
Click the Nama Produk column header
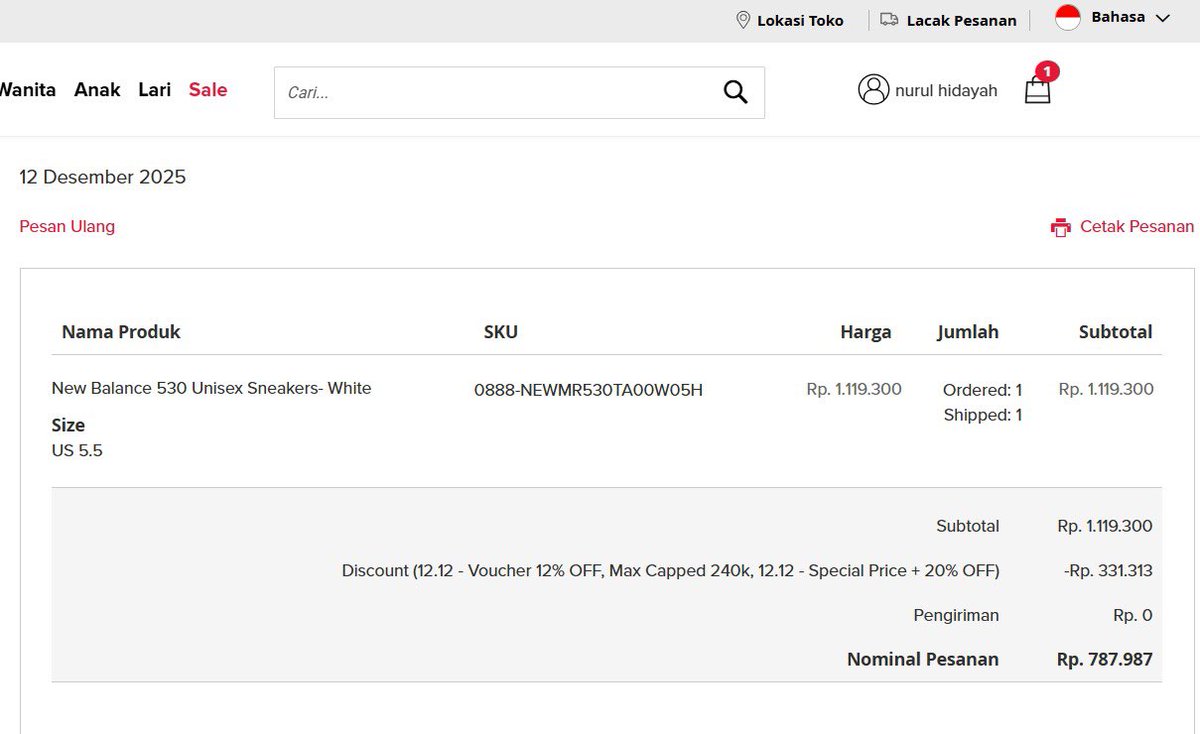[x=121, y=332]
